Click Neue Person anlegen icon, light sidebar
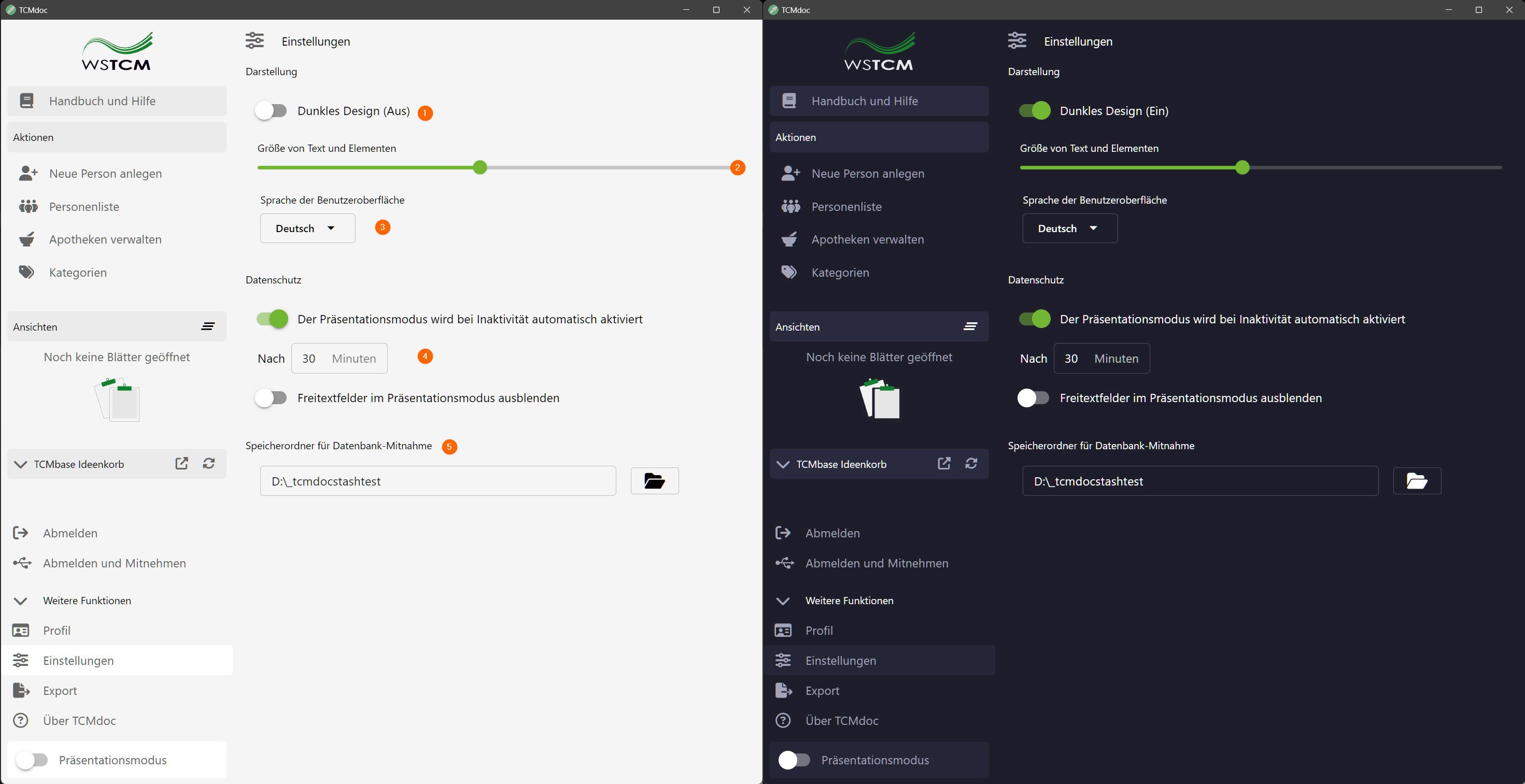Viewport: 1525px width, 784px height. tap(28, 174)
